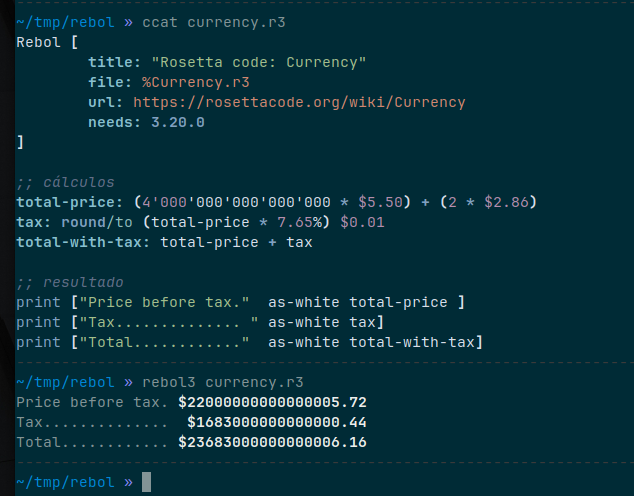Click the 'total-with-tax:' variable definition
Screen dimensions: 634x496
[x=84, y=242]
